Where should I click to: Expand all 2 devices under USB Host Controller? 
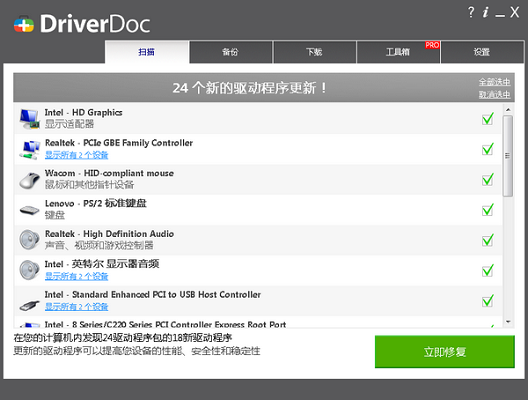76,306
